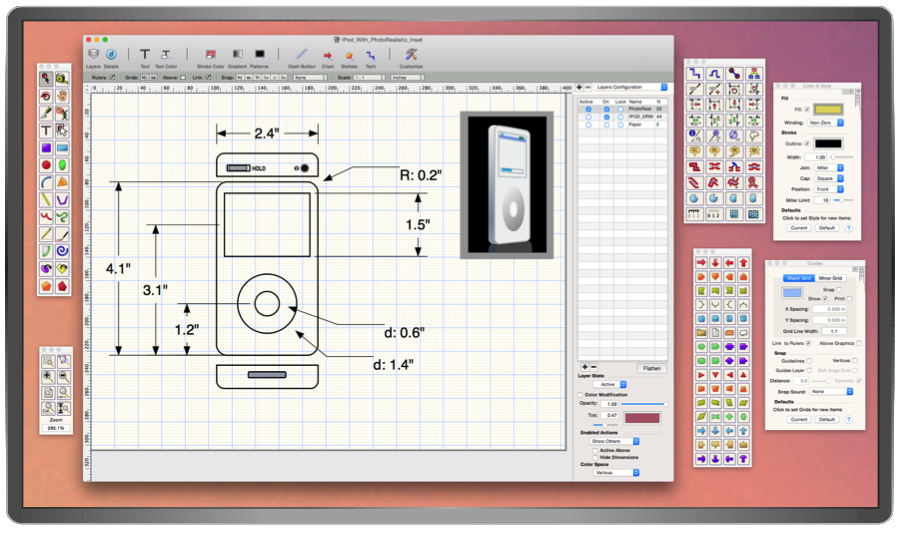Select the red up-arrow shape in arrows palette
The width and height of the screenshot is (900, 550).
click(743, 262)
